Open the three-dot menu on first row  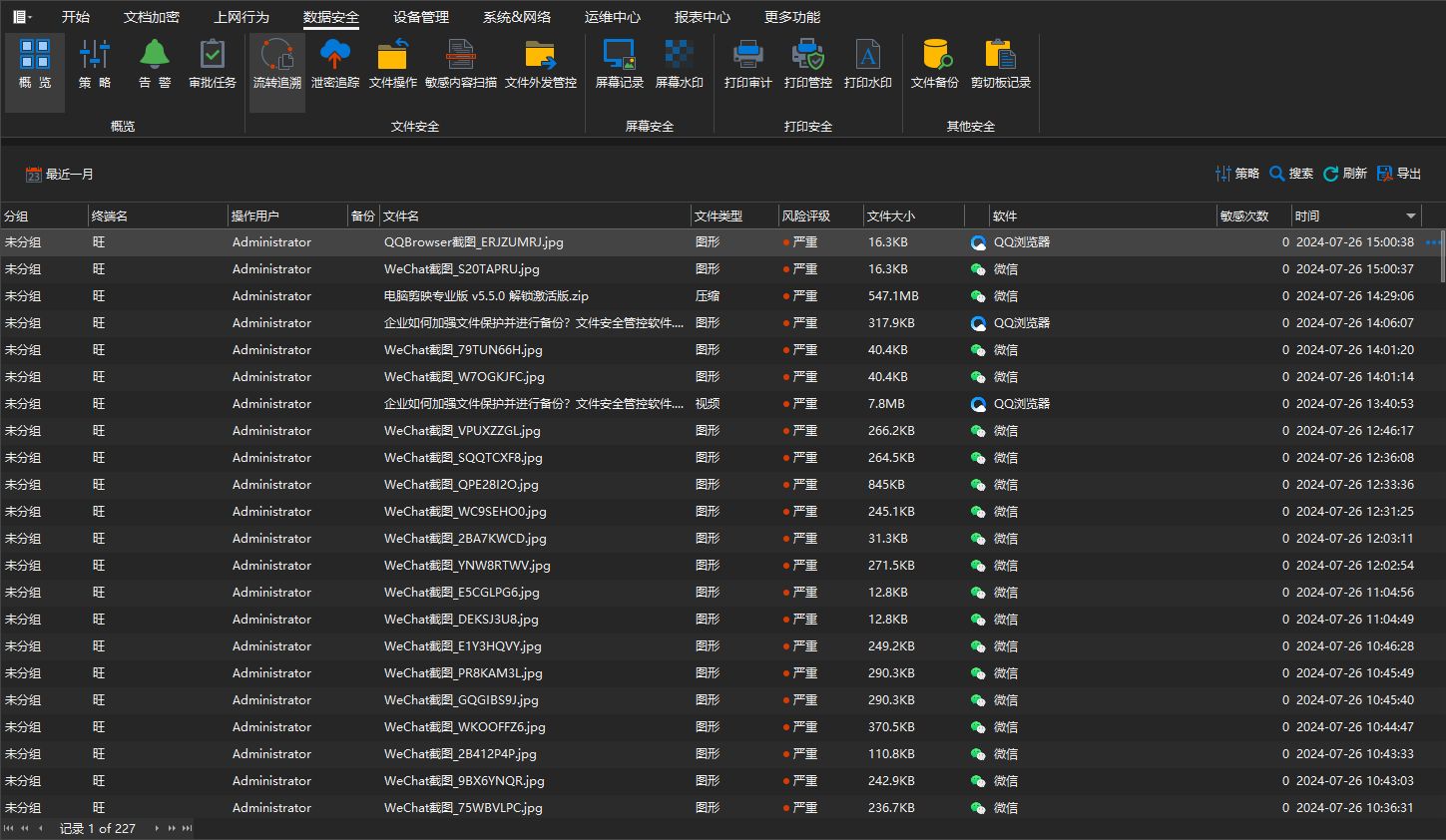point(1434,242)
